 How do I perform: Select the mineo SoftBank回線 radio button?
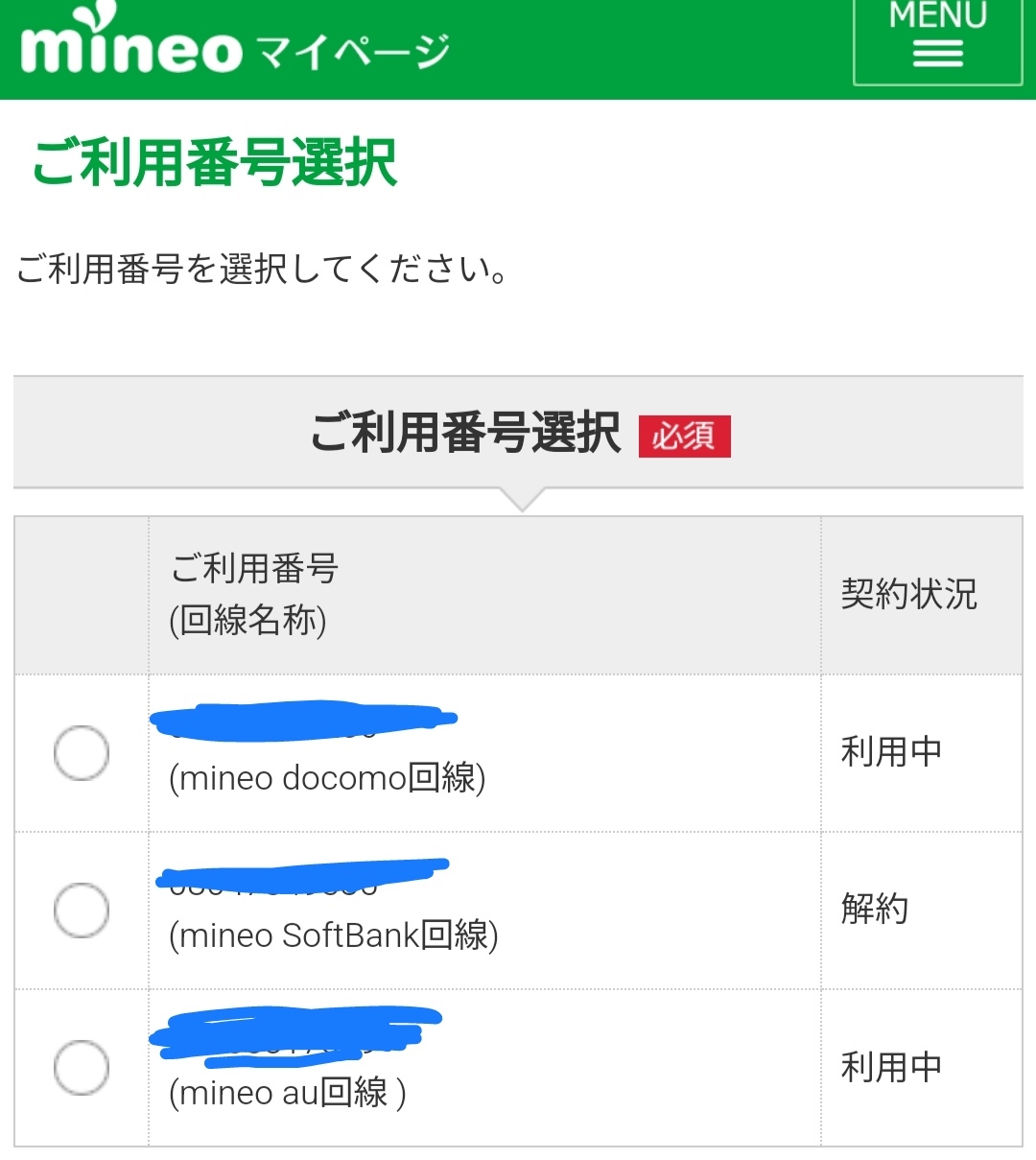tap(82, 910)
